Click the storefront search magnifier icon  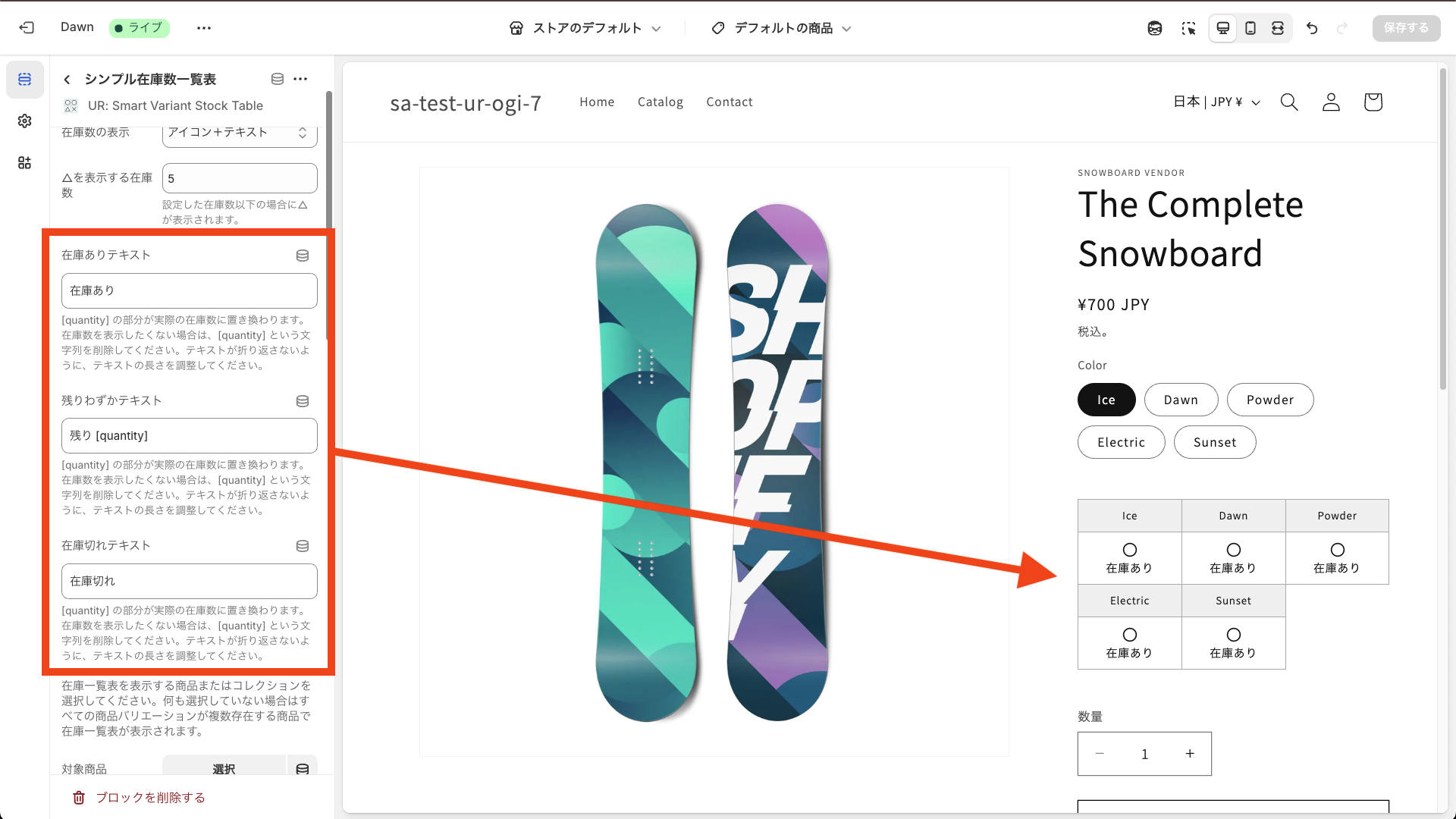point(1289,102)
